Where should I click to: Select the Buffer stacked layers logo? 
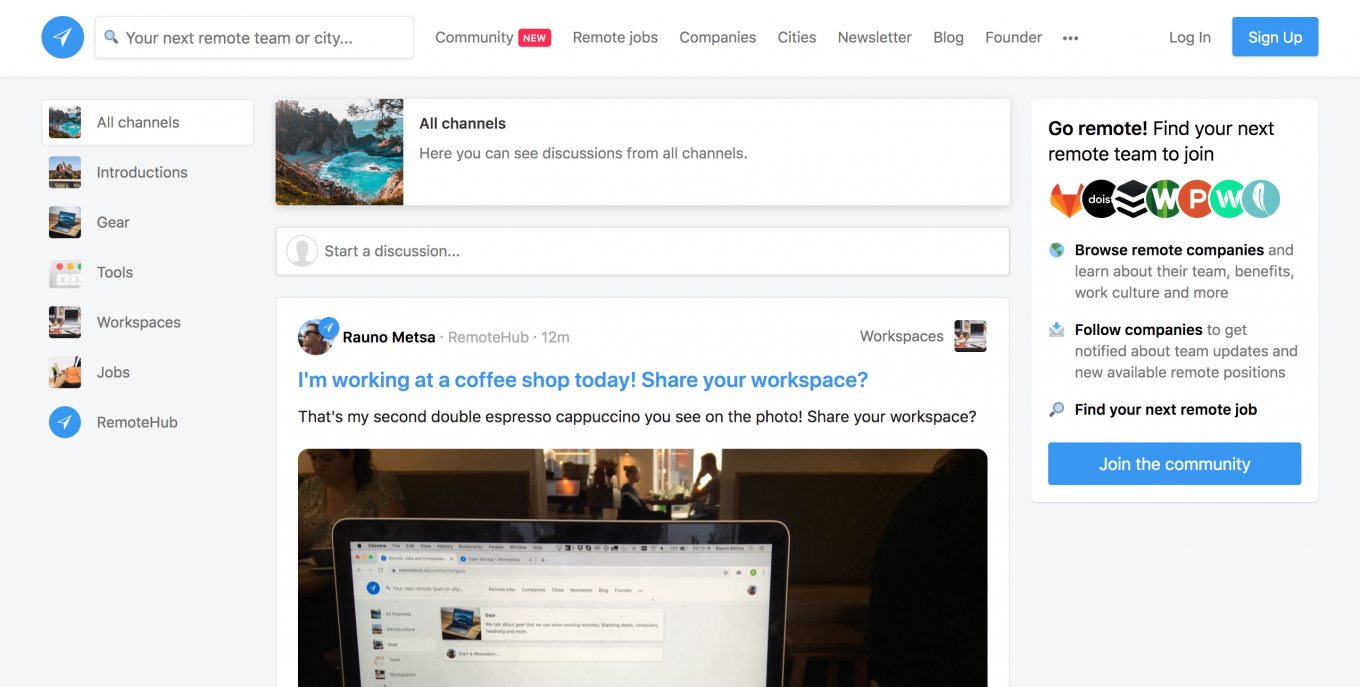click(1131, 199)
